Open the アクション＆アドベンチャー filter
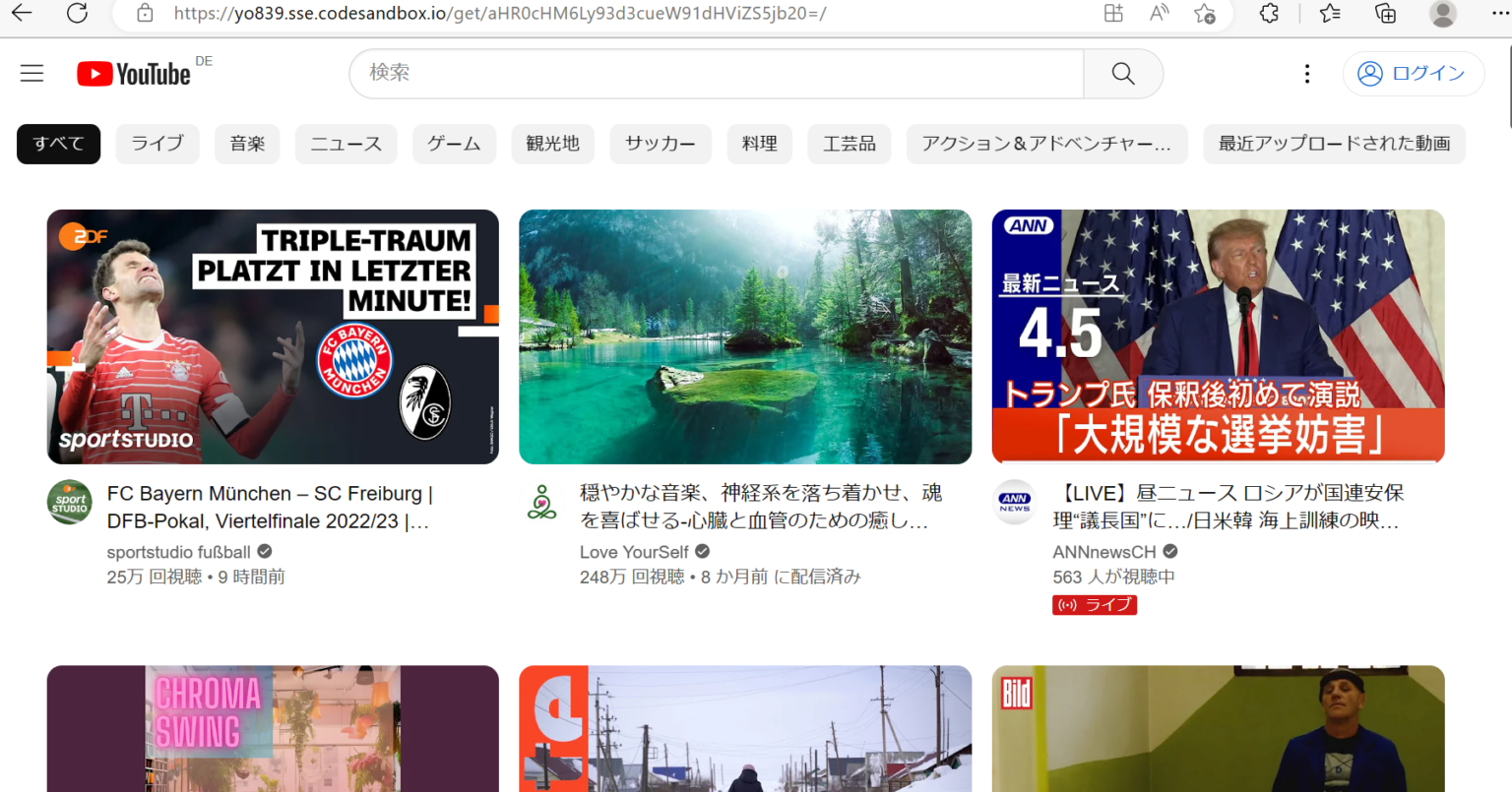The image size is (1512, 792). point(1046,144)
